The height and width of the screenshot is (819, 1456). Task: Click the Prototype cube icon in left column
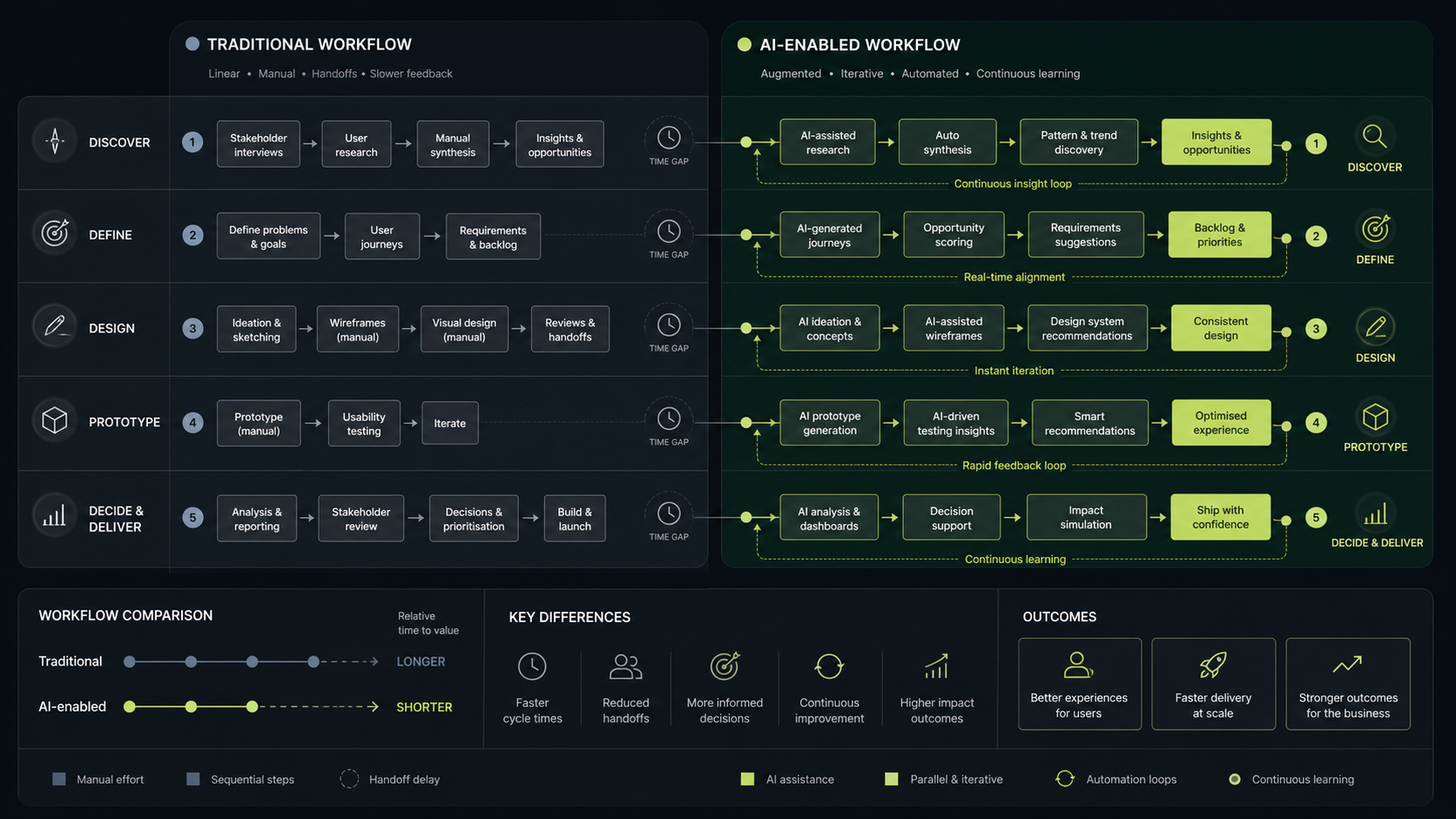pos(55,420)
